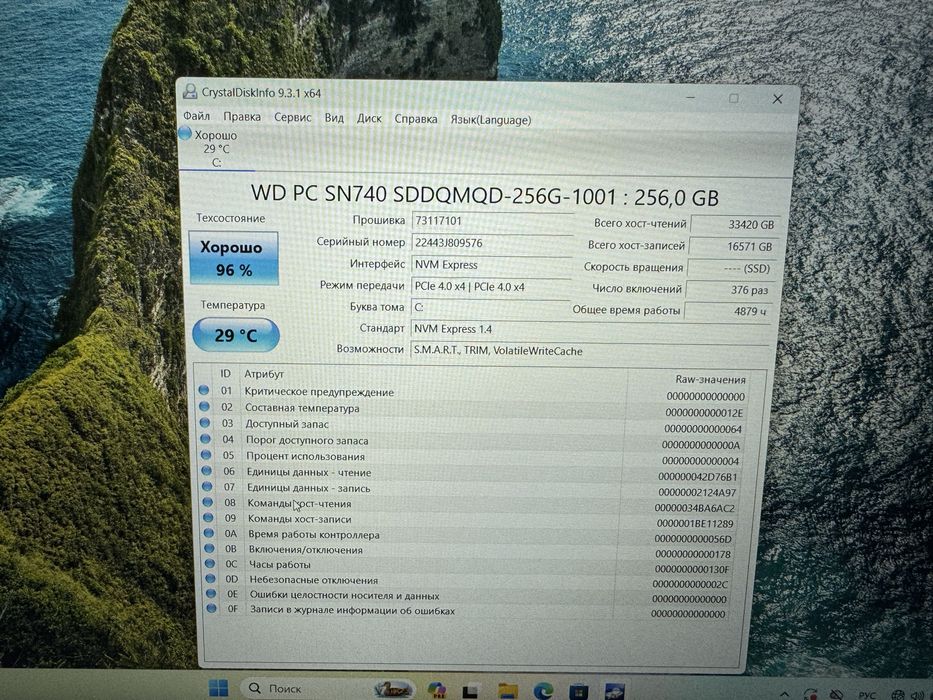This screenshot has height=700, width=933.
Task: Open the Файл menu
Action: pos(196,115)
